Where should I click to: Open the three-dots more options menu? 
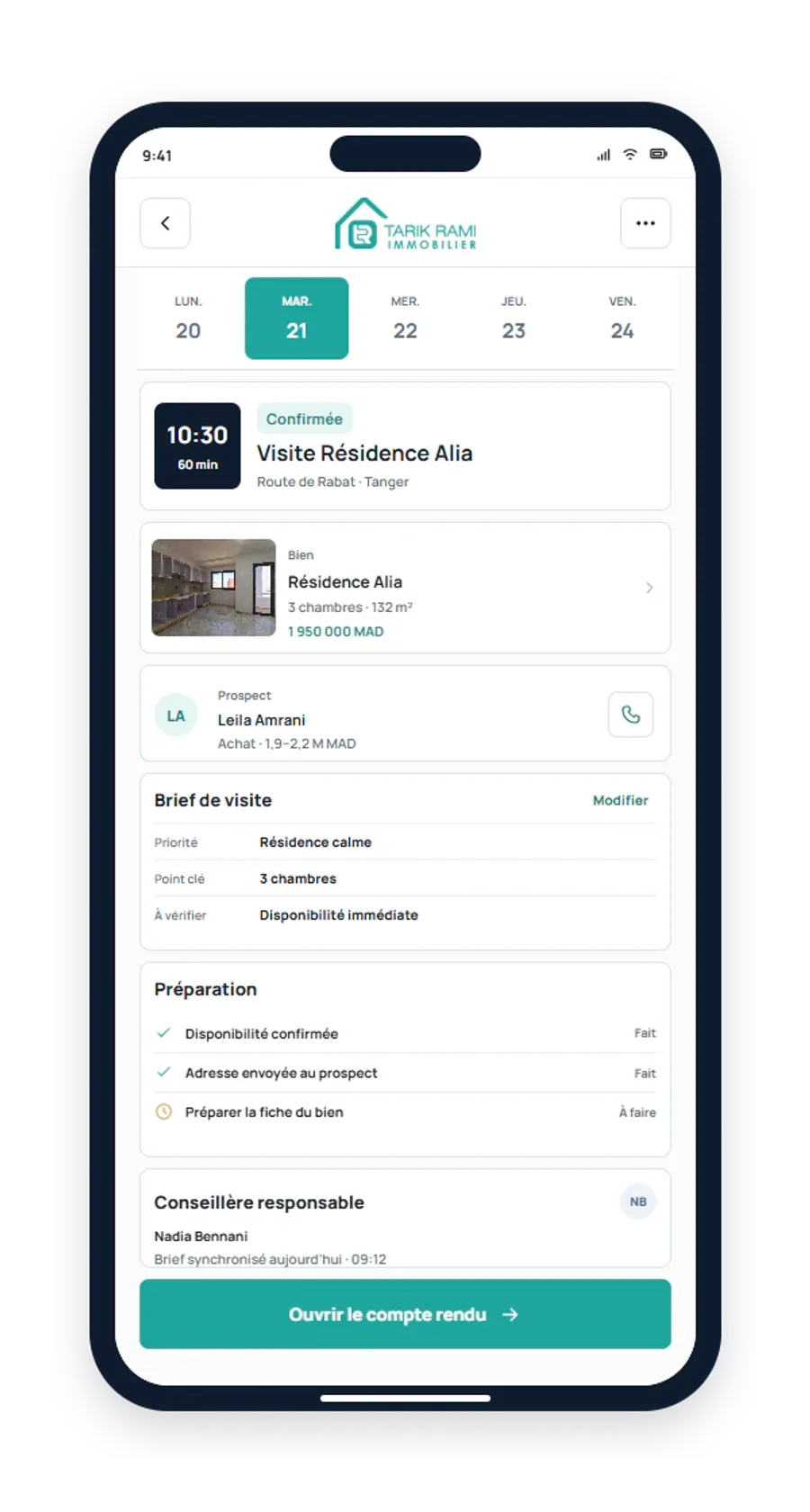[x=645, y=223]
